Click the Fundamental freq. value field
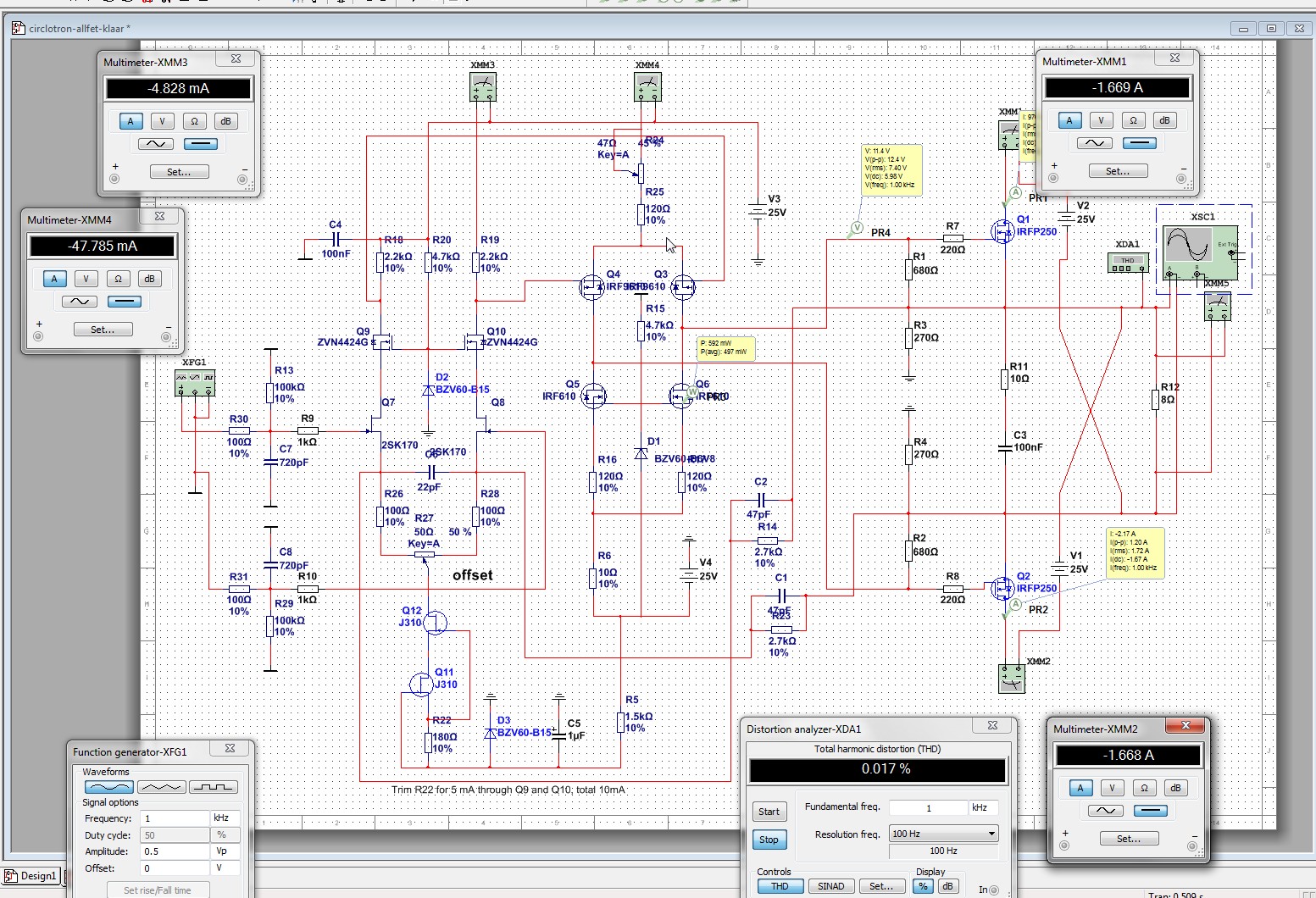The height and width of the screenshot is (898, 1316). [x=929, y=807]
